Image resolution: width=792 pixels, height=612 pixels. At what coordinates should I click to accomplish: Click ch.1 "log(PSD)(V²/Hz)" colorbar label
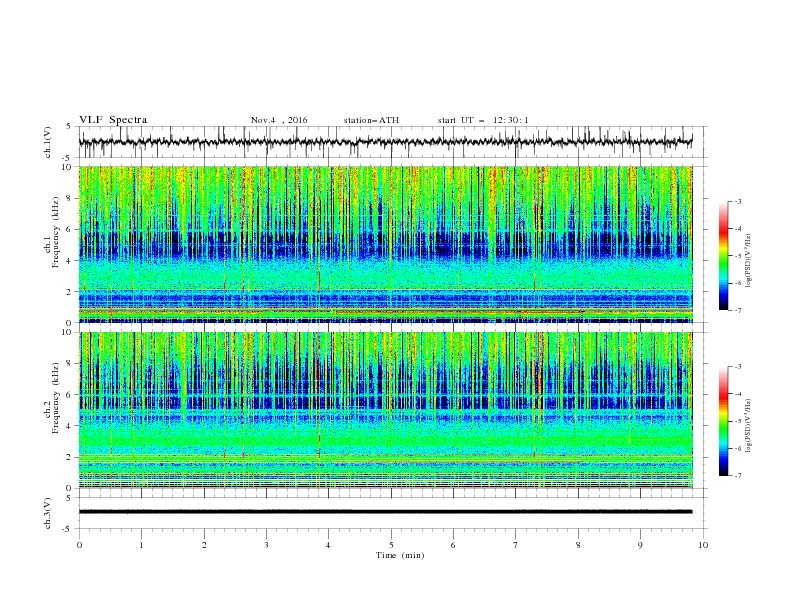coord(749,261)
